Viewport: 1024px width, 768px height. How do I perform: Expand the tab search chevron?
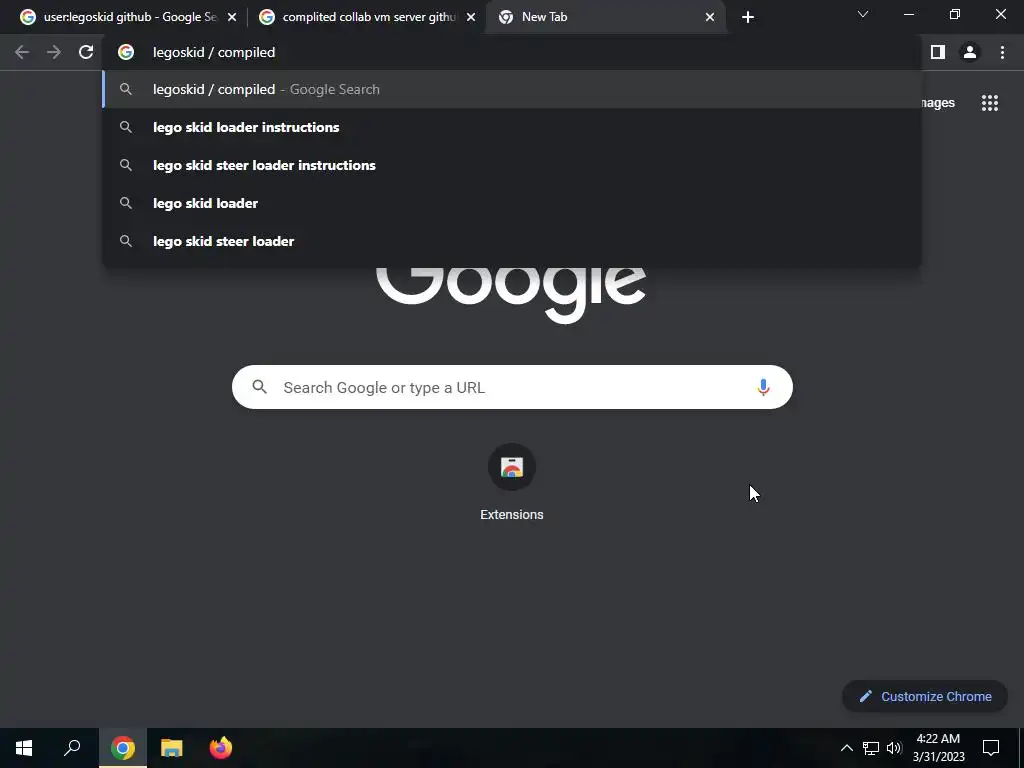[x=863, y=14]
